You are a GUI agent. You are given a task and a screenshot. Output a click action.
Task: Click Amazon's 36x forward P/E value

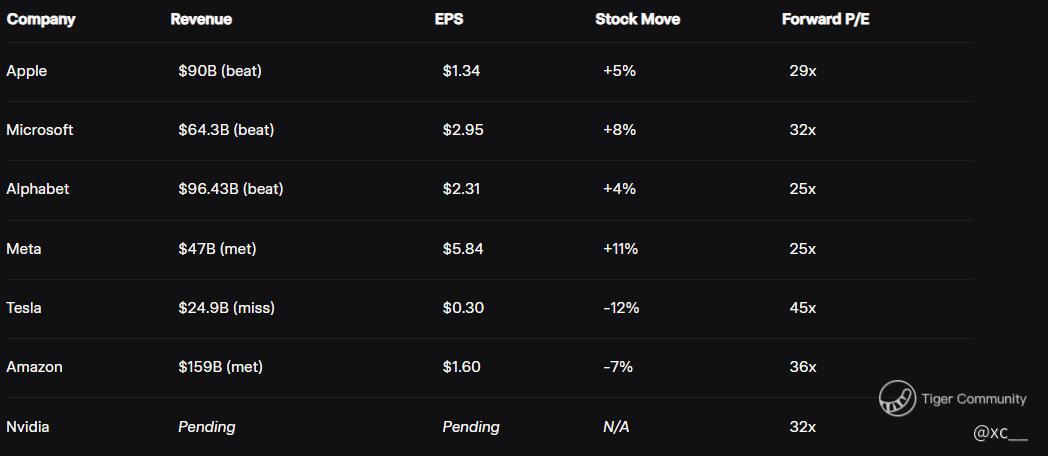click(x=803, y=367)
